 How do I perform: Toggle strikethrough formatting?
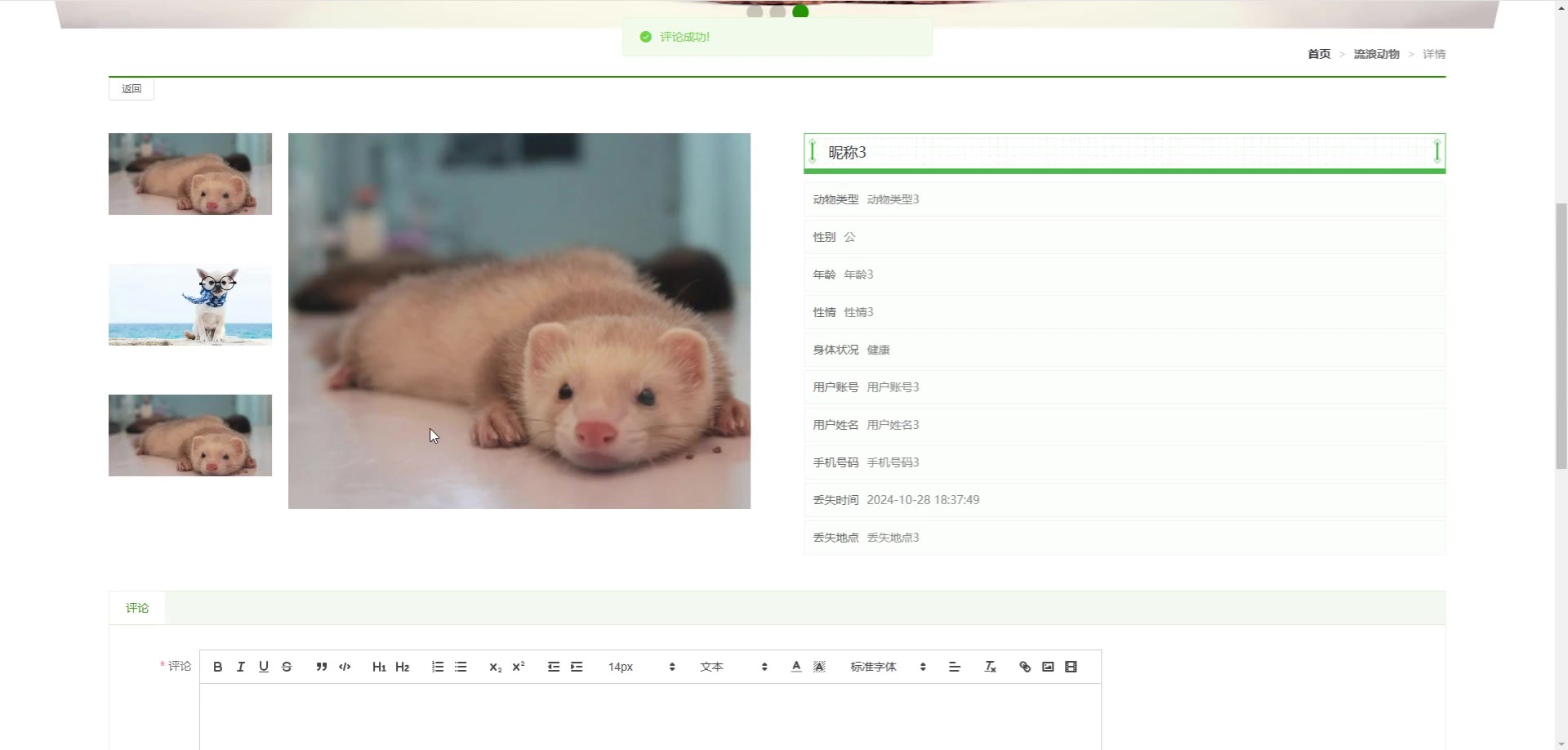tap(287, 667)
